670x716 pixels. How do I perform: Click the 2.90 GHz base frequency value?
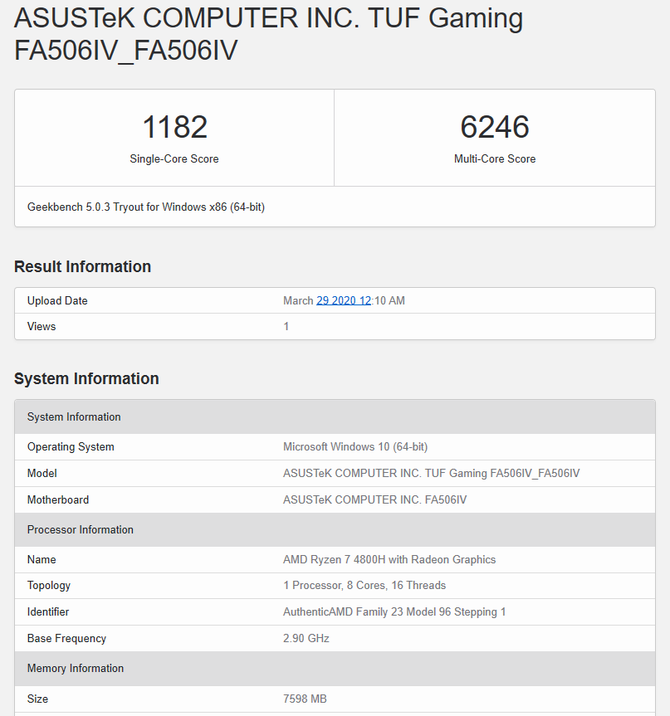(x=306, y=638)
